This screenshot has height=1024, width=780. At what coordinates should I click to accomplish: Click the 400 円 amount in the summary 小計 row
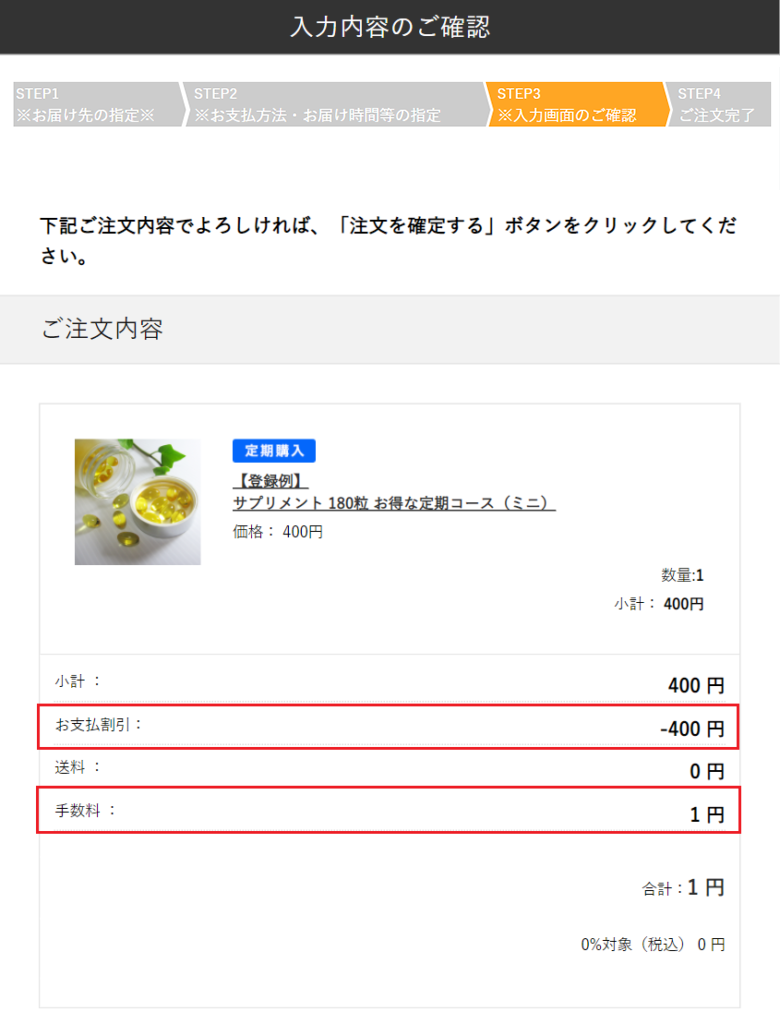(x=695, y=686)
